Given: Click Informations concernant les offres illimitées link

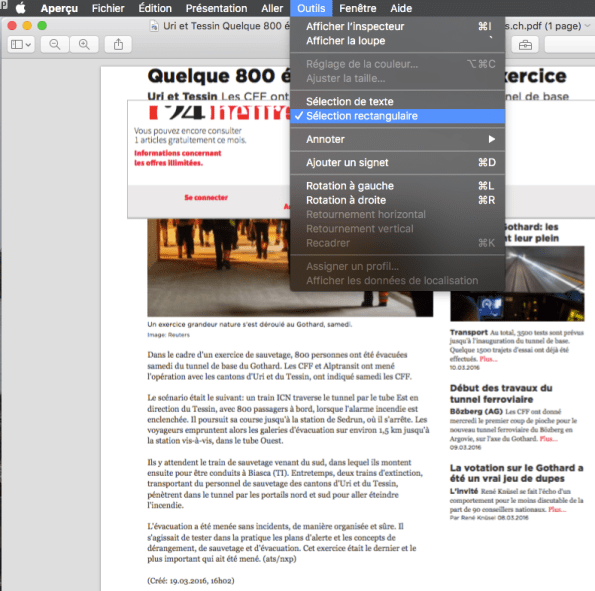Looking at the screenshot, I should 178,158.
